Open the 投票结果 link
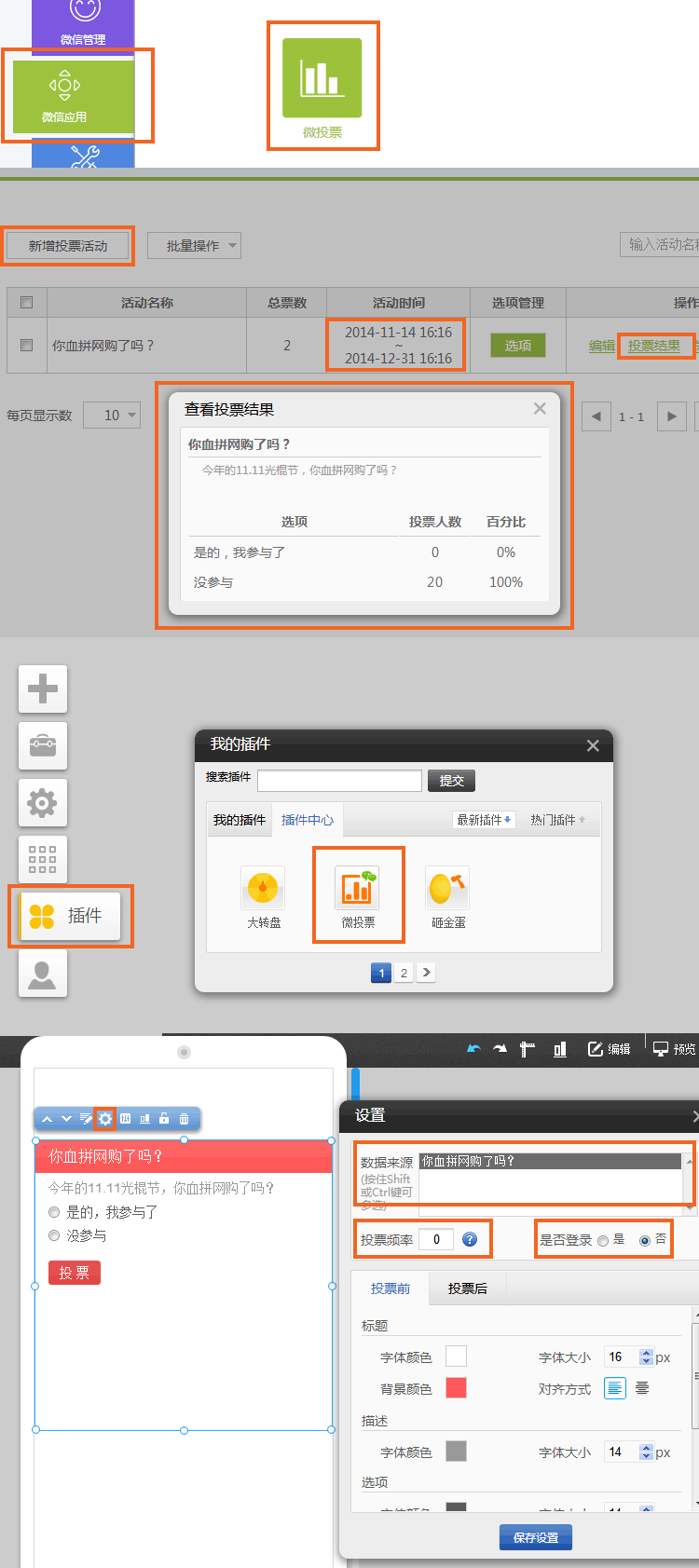 coord(653,346)
